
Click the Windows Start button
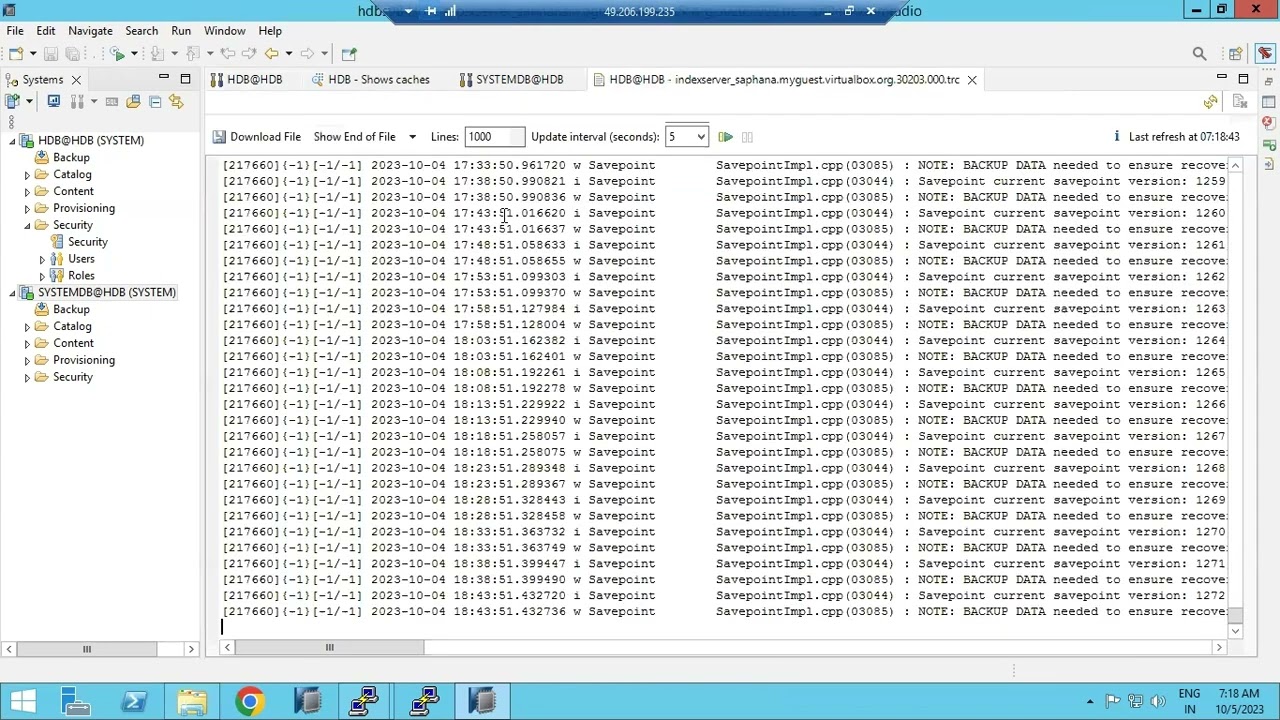point(22,701)
